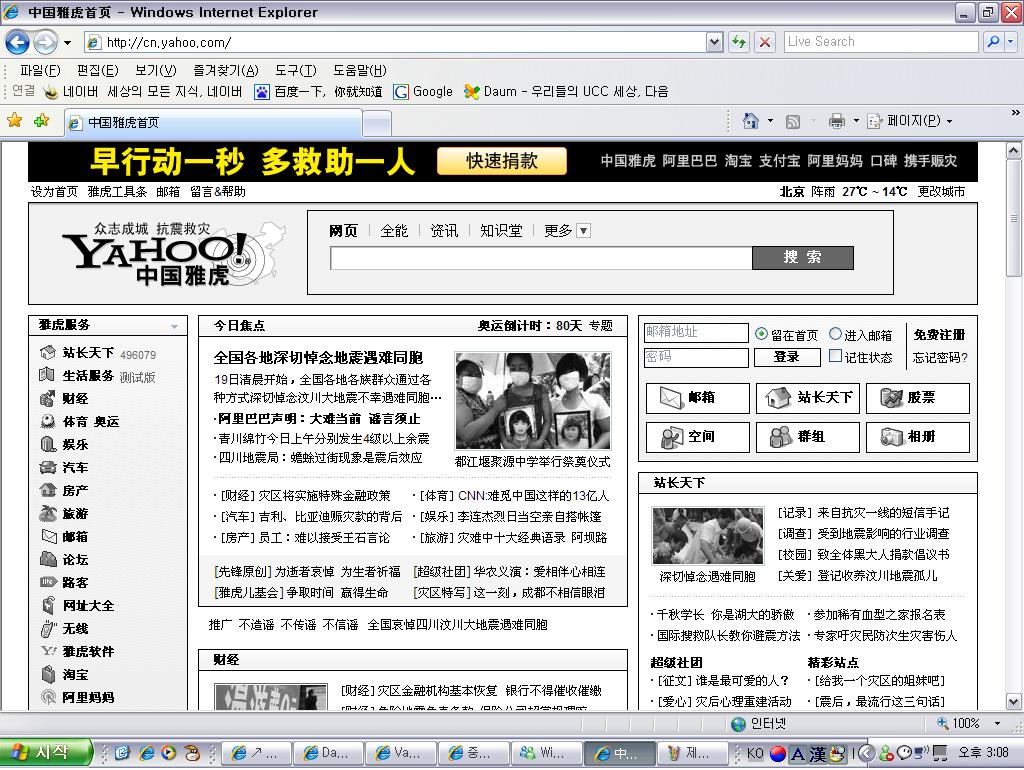The width and height of the screenshot is (1024, 770).
Task: Click the Print toolbar icon
Action: pyautogui.click(x=836, y=121)
